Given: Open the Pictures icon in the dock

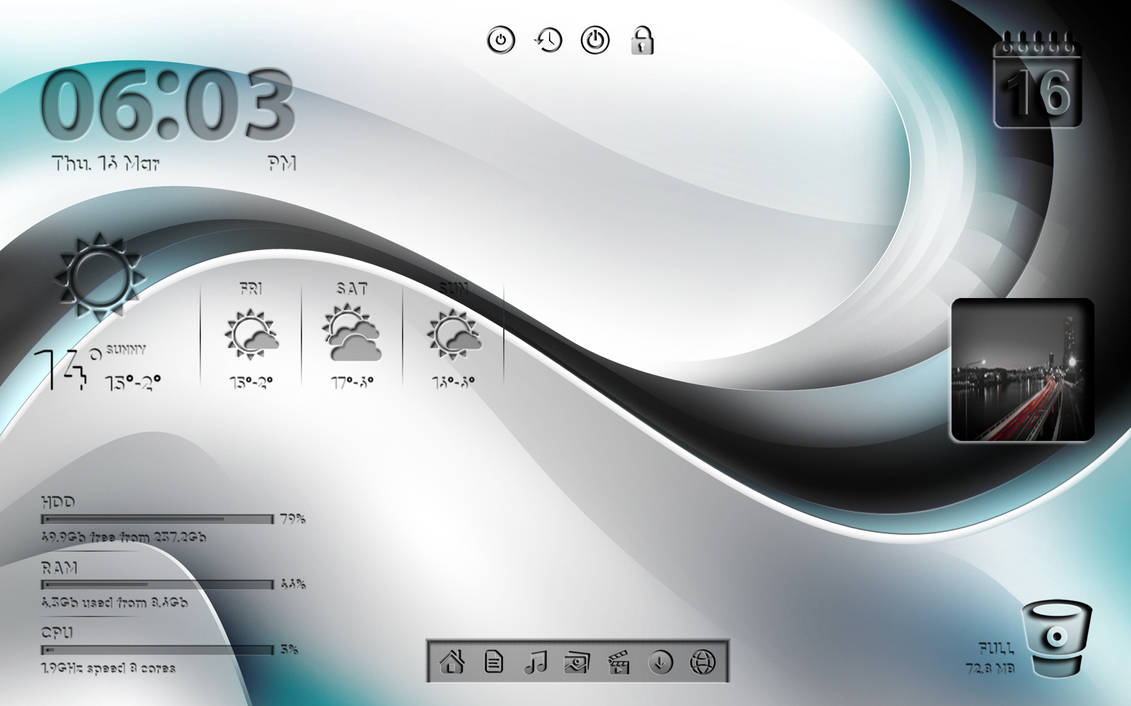Looking at the screenshot, I should 578,660.
